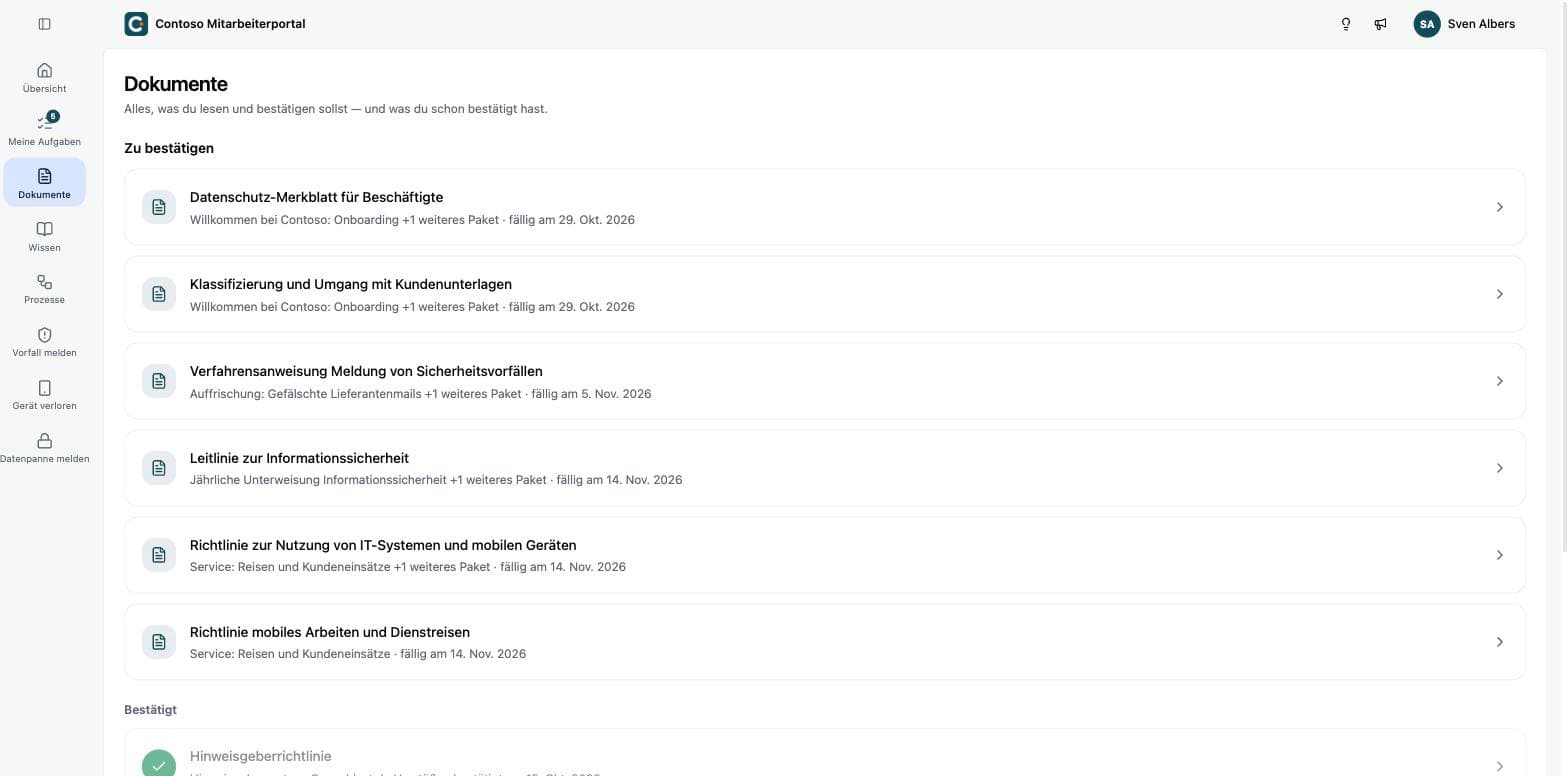
Task: Click chevron on Leitlinie zur Informationssicherheit row
Action: click(1499, 468)
